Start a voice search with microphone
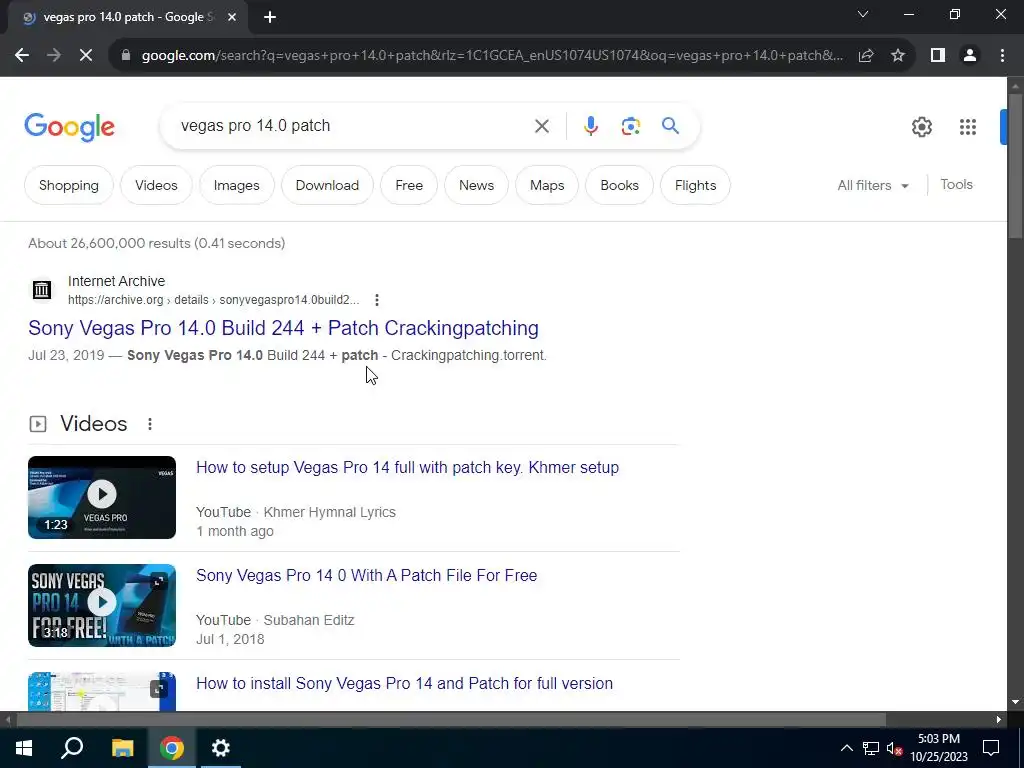 point(590,126)
